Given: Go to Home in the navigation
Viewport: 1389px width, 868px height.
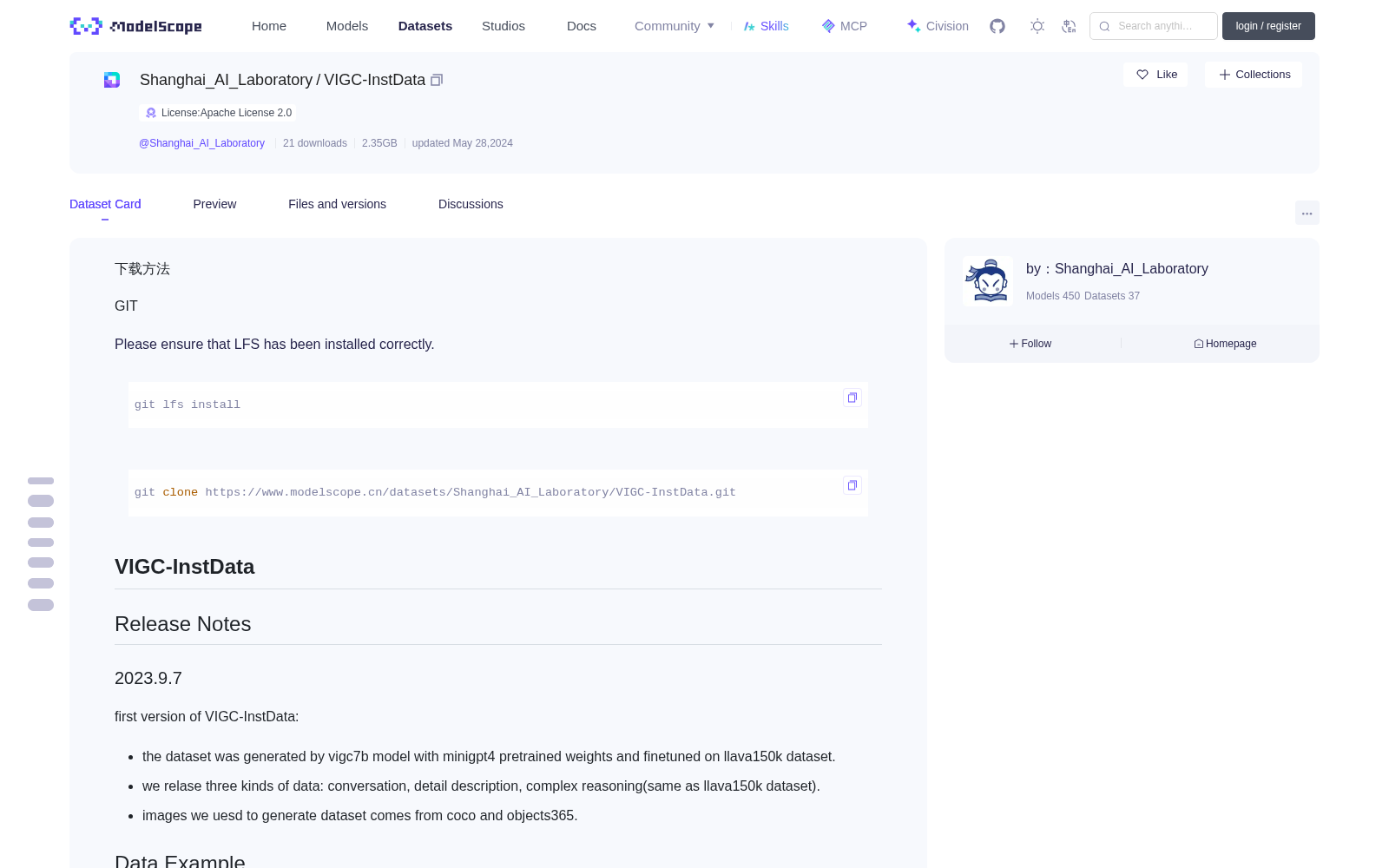Looking at the screenshot, I should click(x=269, y=26).
